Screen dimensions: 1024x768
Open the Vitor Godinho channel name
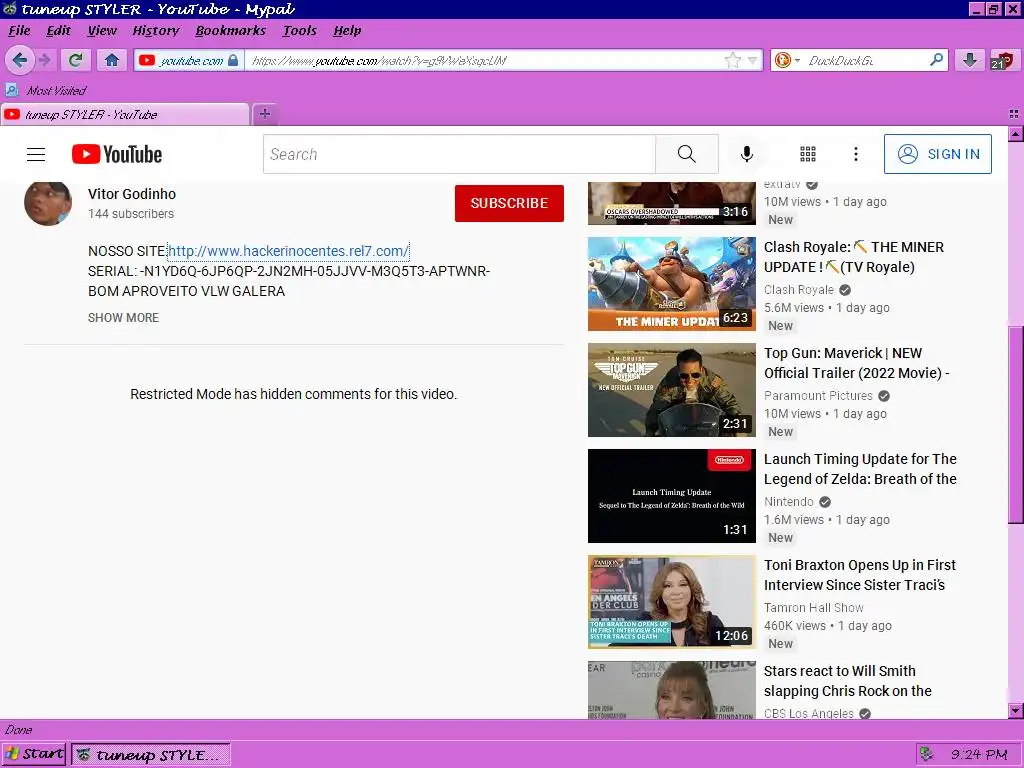tap(132, 194)
